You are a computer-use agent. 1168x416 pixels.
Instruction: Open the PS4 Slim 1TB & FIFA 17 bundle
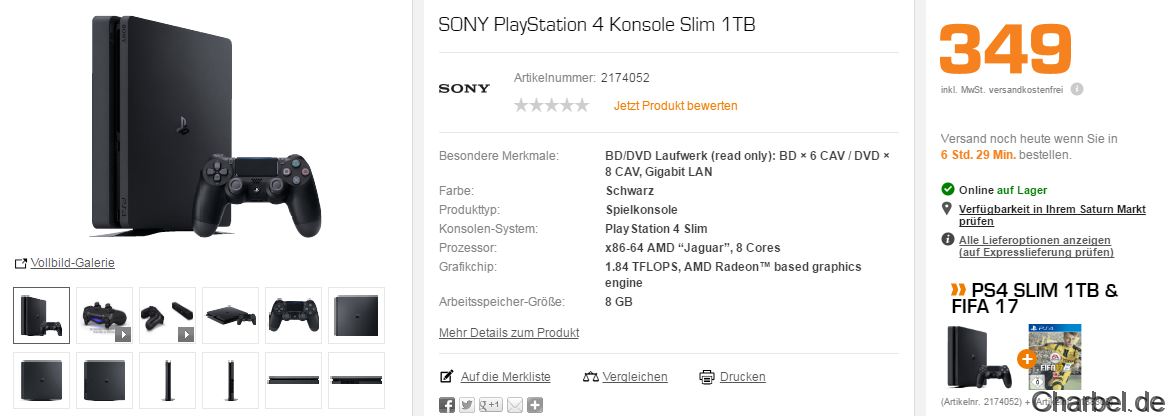point(1034,299)
